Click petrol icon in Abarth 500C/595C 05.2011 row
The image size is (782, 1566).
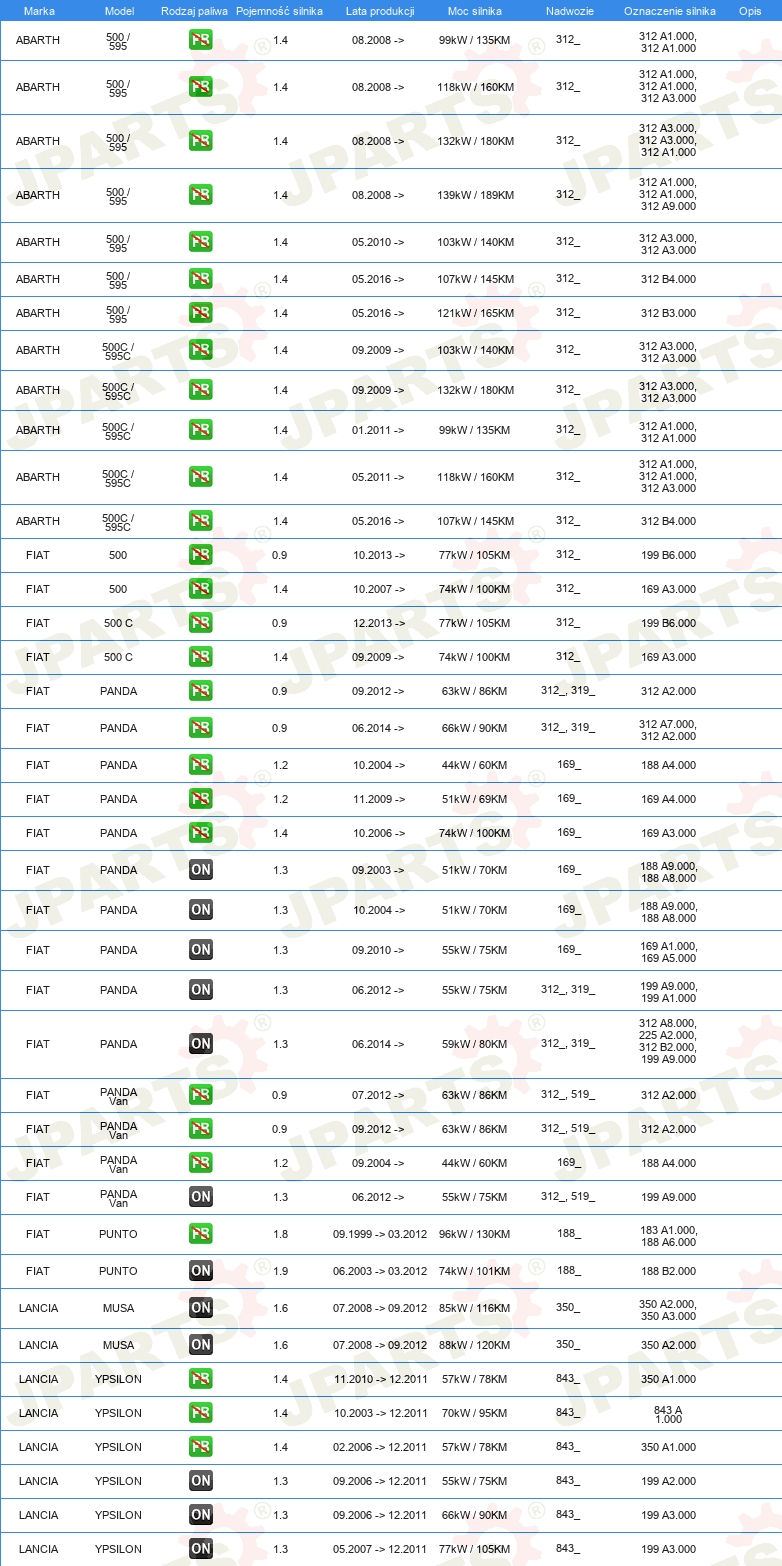[x=201, y=477]
